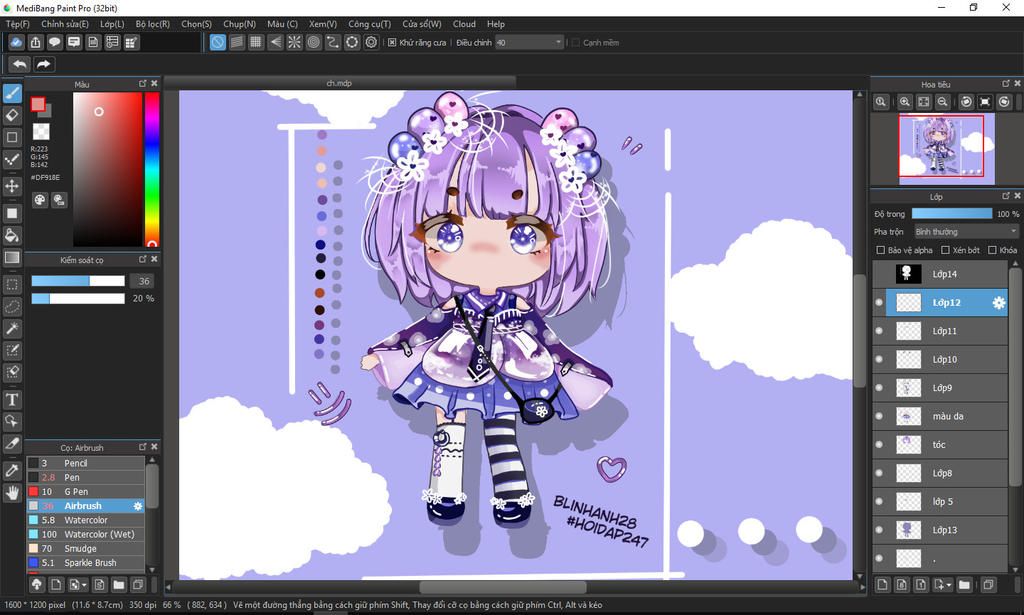Click the layer list vertical scrollbar

[x=1015, y=379]
